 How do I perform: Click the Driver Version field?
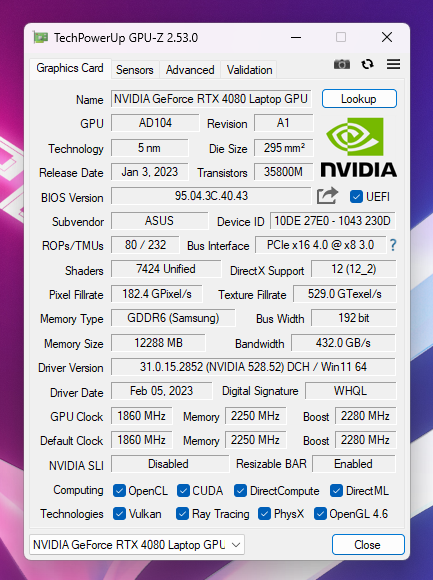point(253,367)
